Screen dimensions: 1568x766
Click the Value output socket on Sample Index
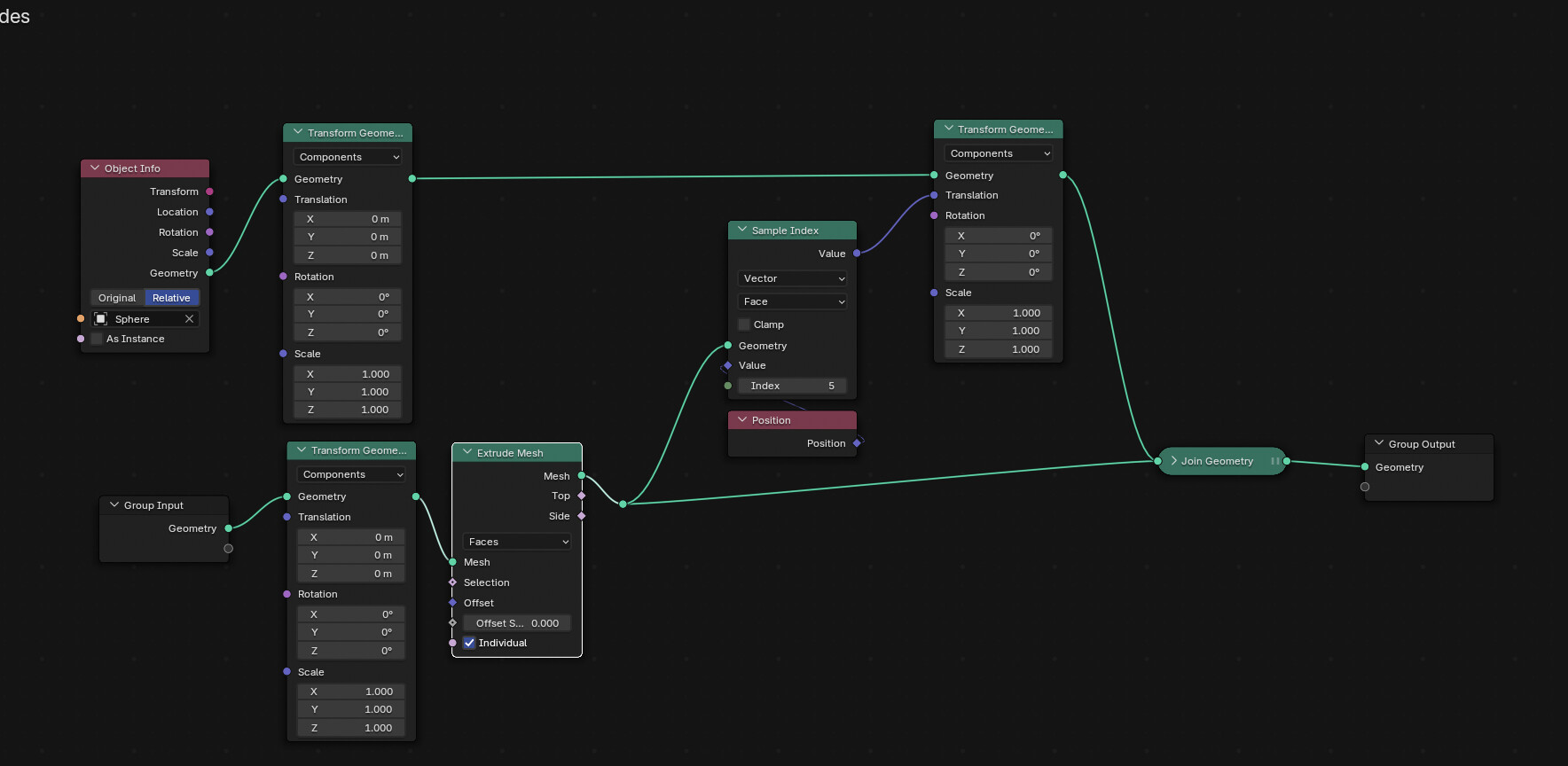click(857, 254)
